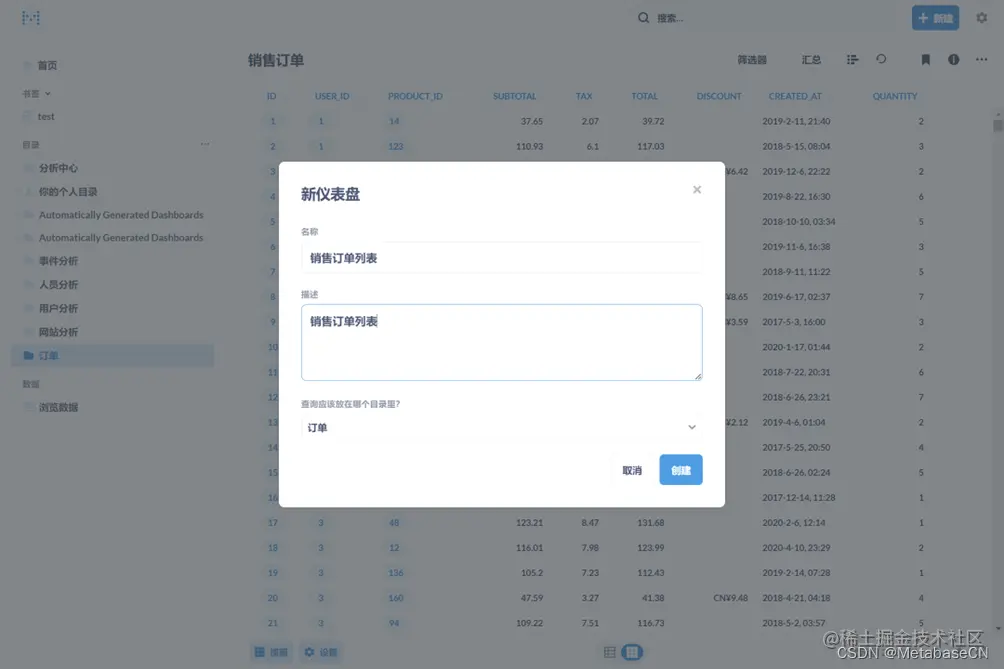Click the USER_ID column header
Viewport: 1004px width, 669px height.
click(x=332, y=96)
